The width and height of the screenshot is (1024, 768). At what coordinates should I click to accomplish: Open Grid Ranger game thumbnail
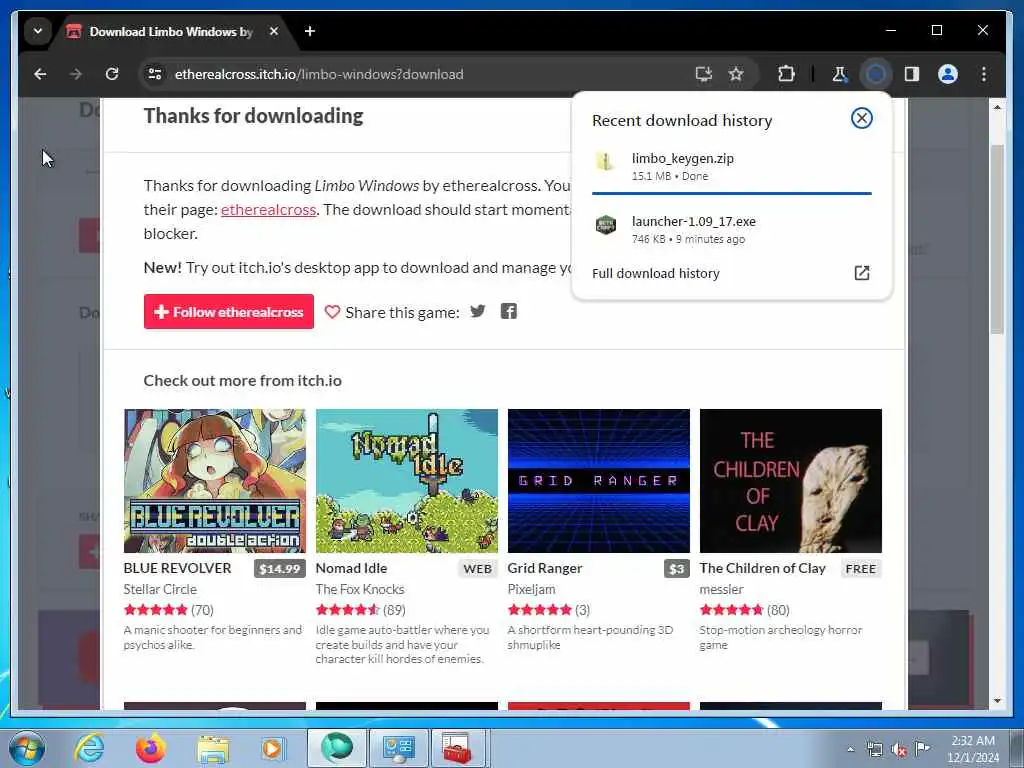pos(599,481)
